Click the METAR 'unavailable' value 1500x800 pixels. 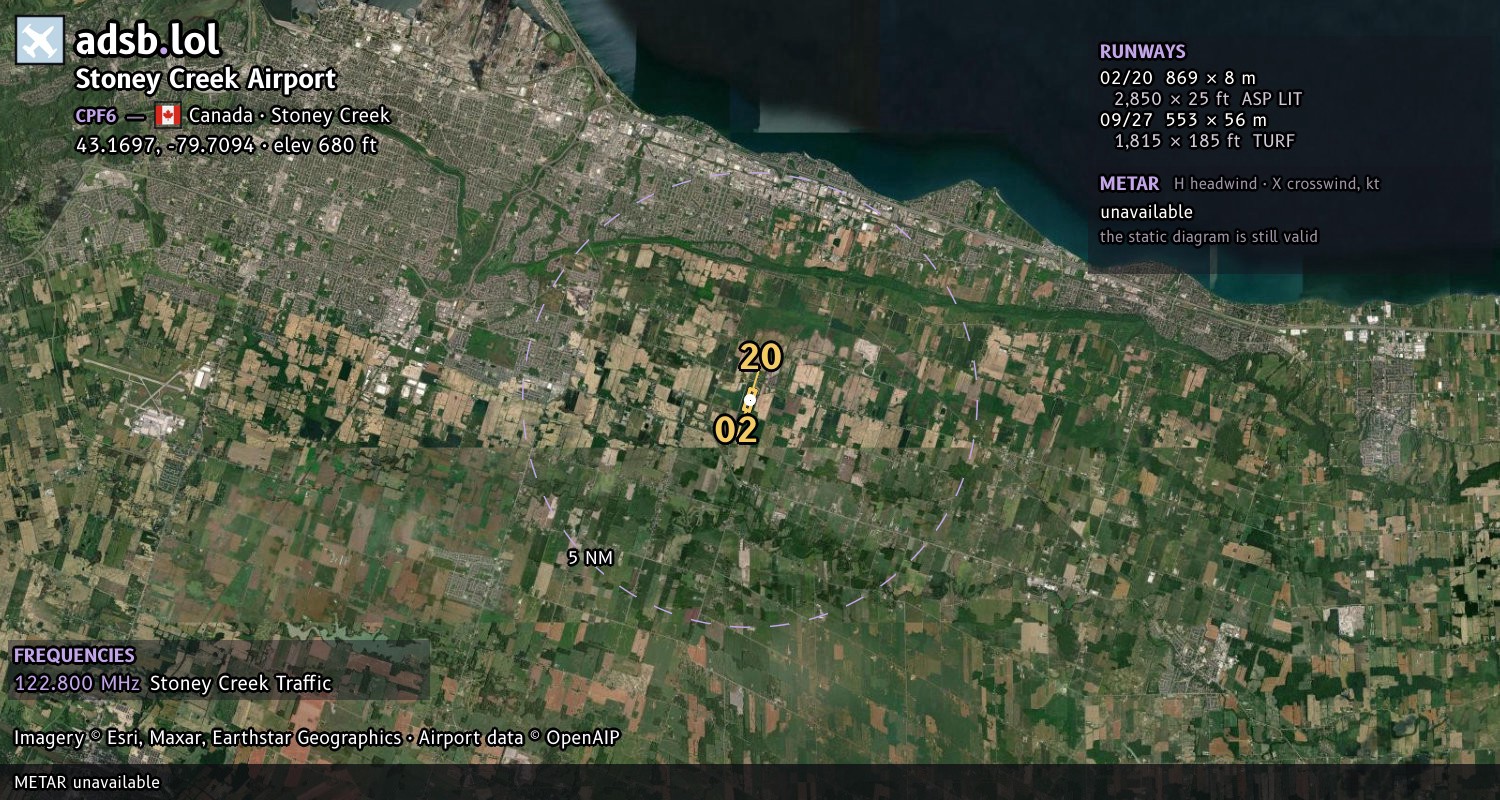coord(1146,212)
